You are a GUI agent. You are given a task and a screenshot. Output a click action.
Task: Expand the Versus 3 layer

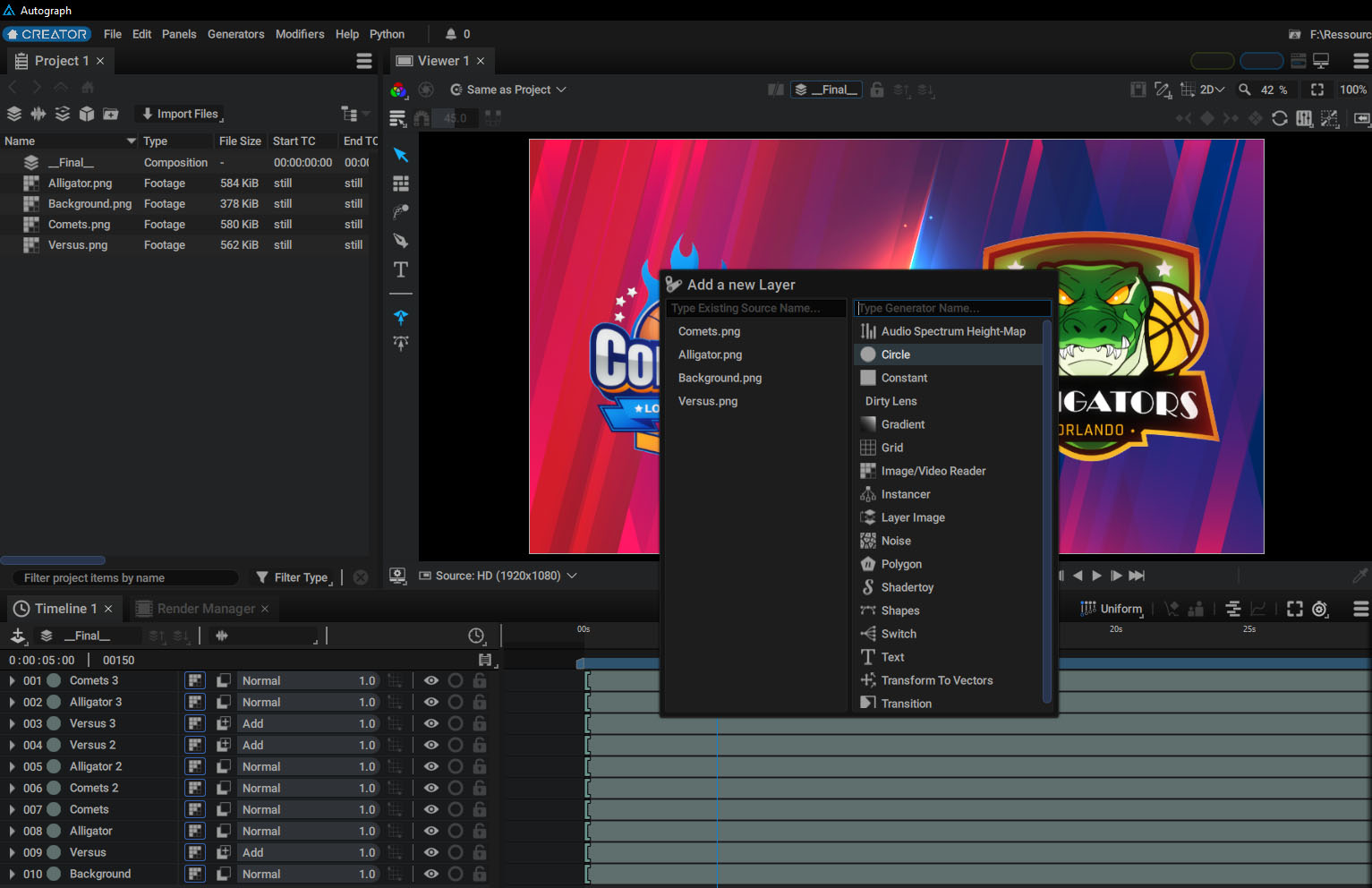[12, 723]
